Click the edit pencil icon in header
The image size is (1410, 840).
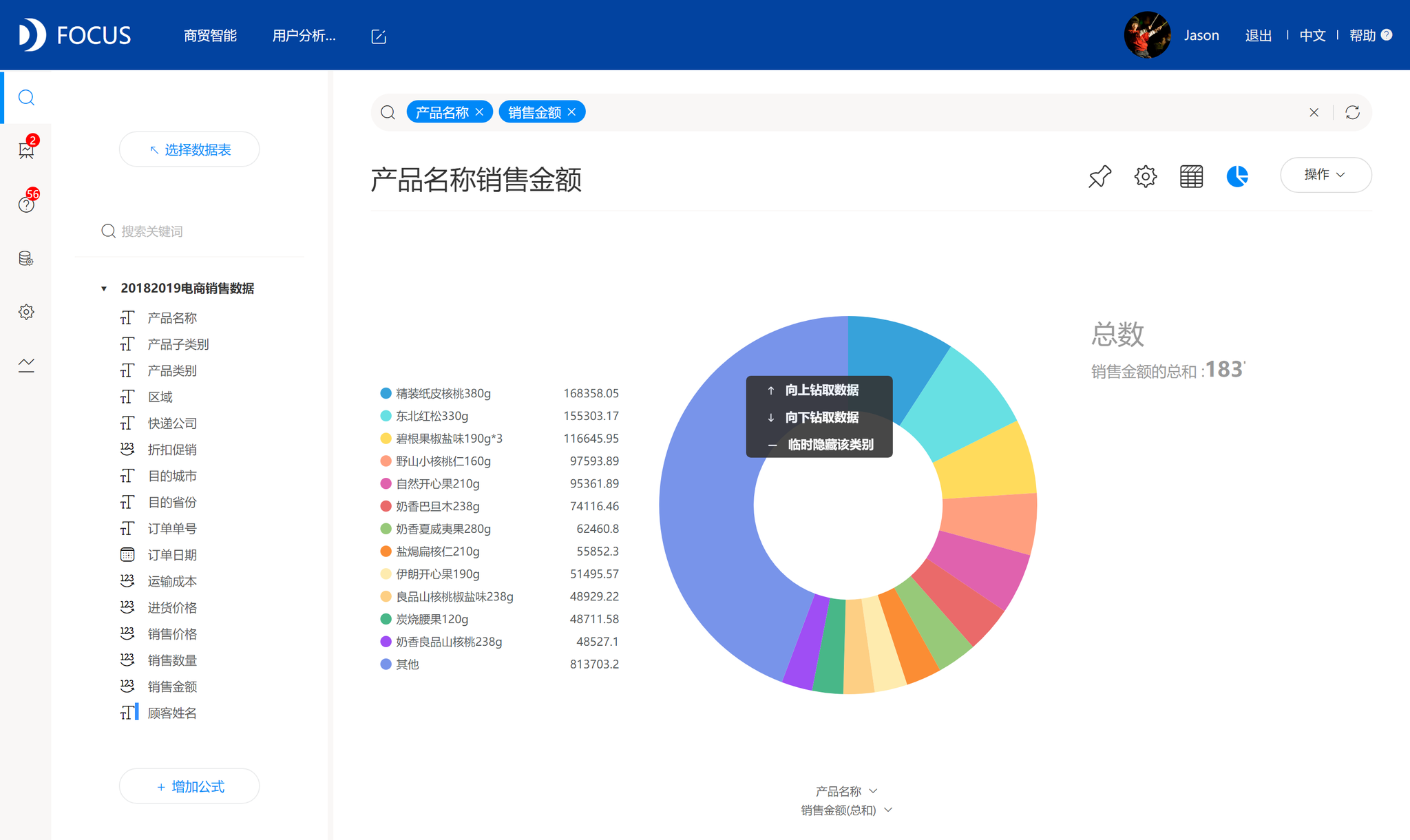point(379,36)
